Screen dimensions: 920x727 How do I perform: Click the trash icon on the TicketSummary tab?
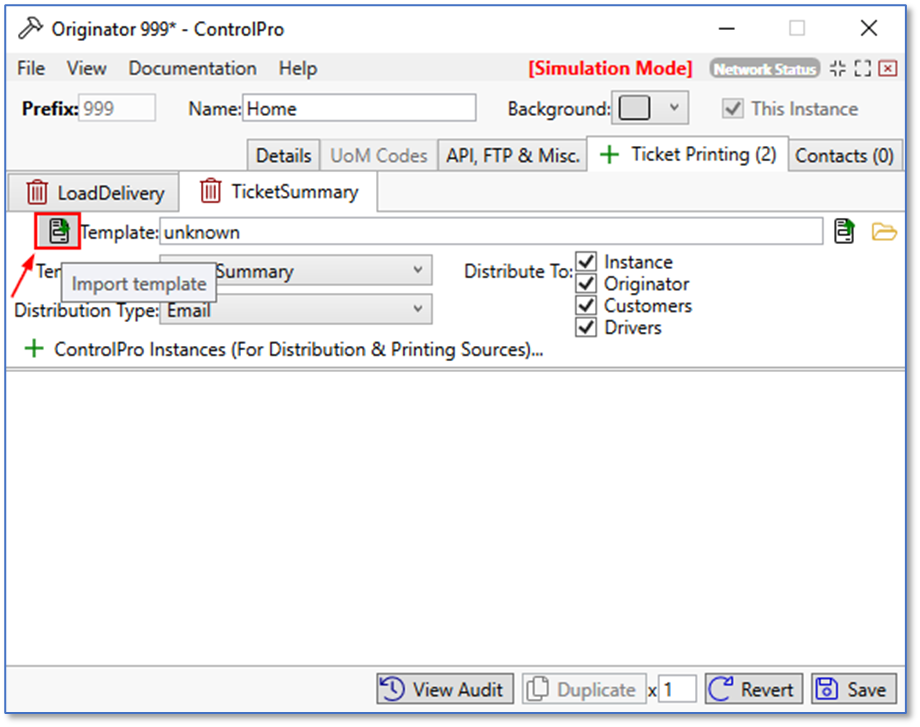click(x=211, y=190)
